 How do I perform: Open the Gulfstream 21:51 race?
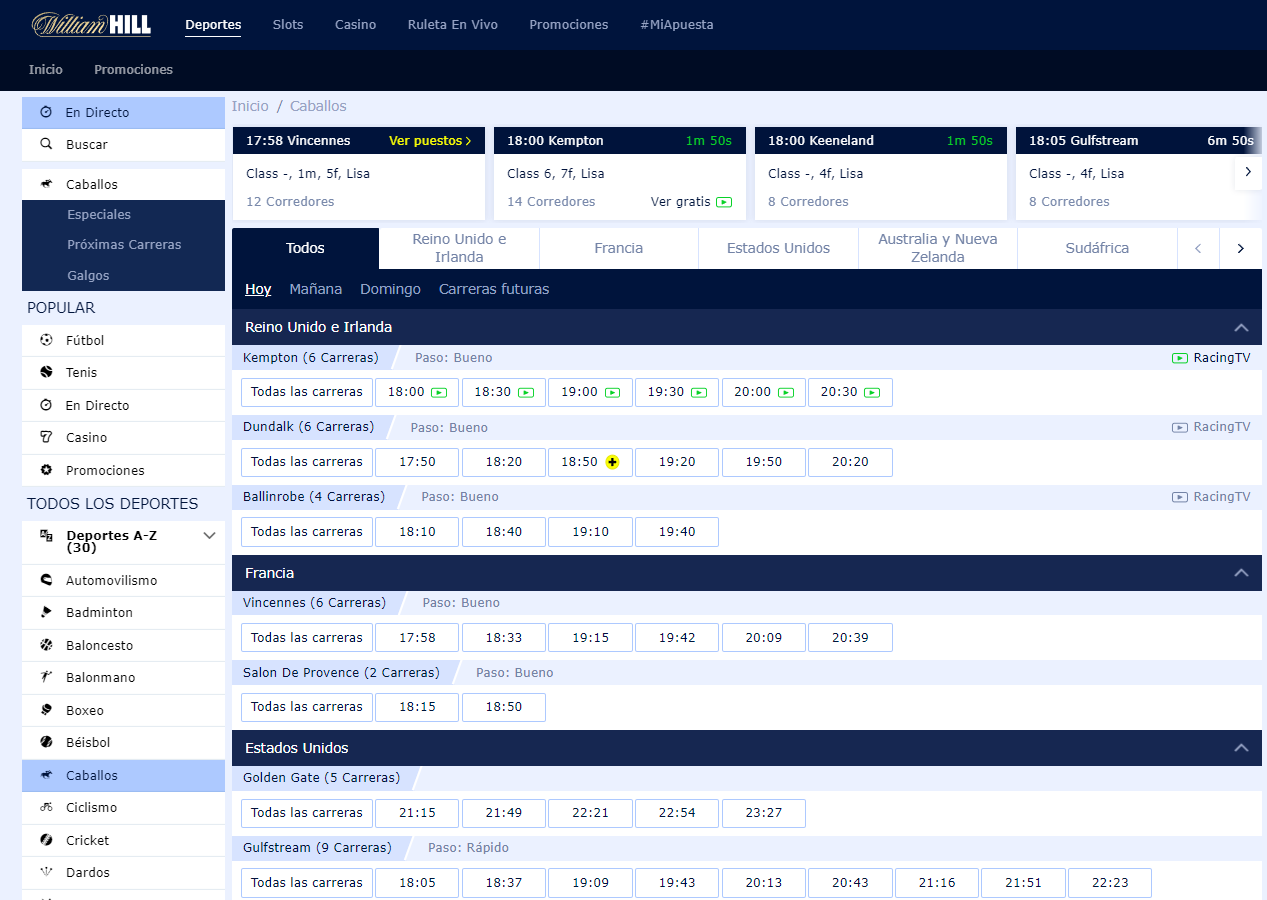coord(1023,883)
